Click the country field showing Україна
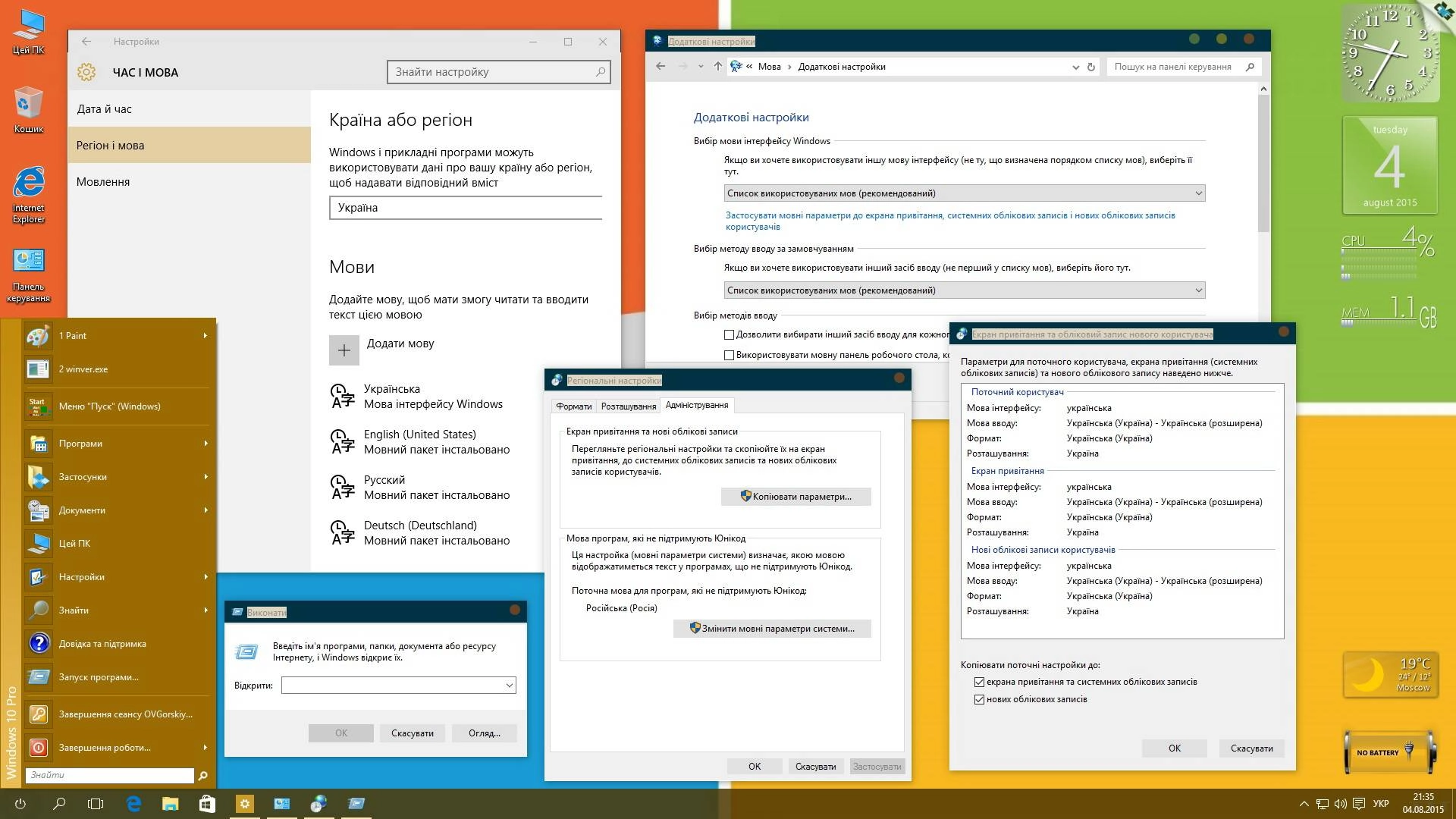Screen dimensions: 1456x819 click(466, 207)
